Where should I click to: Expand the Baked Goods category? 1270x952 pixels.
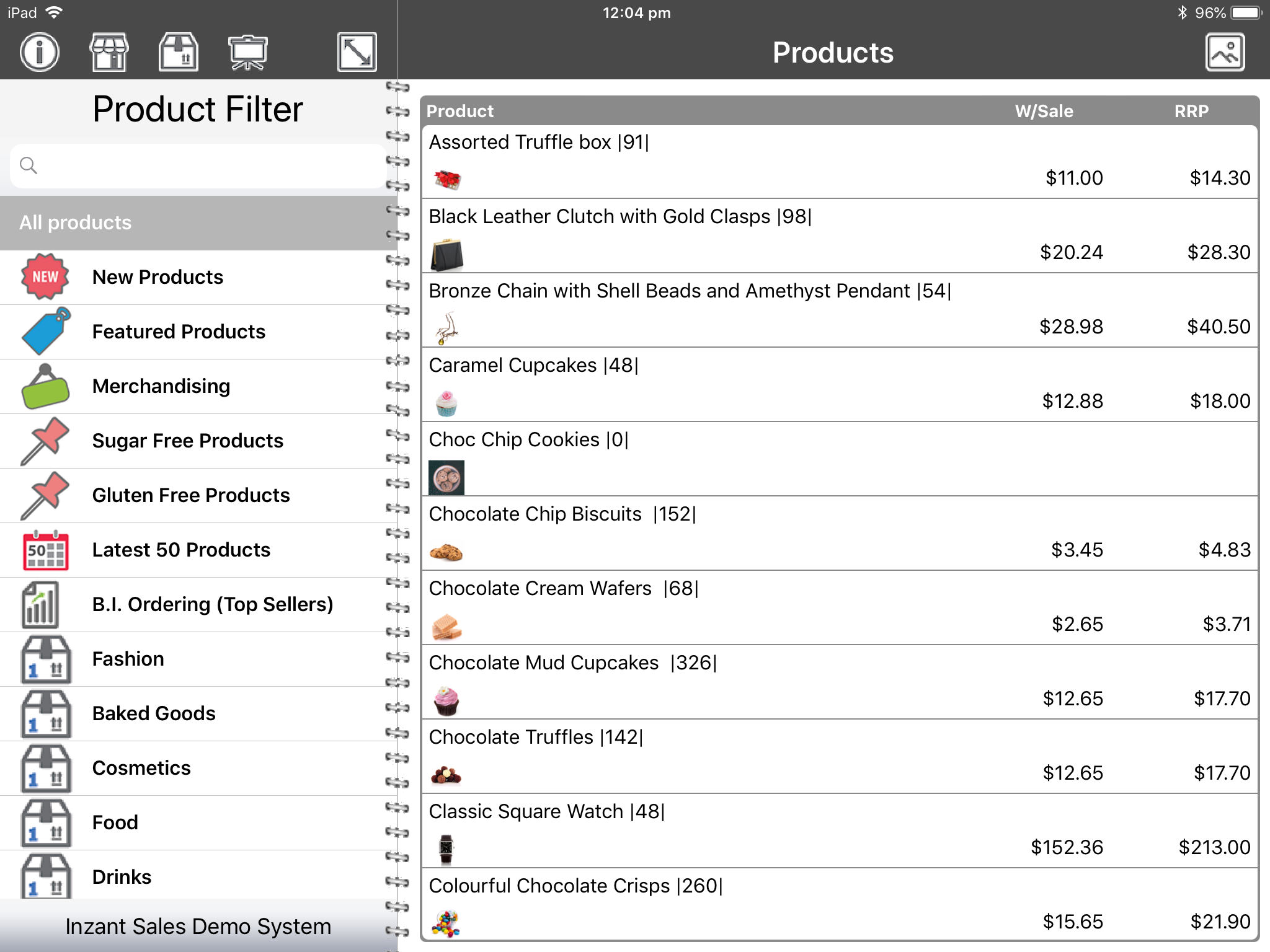coord(154,713)
